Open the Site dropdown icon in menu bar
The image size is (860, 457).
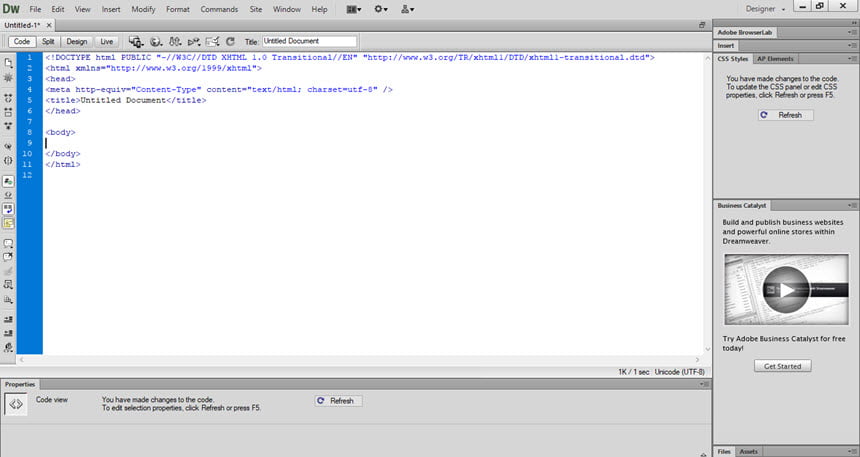coord(408,9)
